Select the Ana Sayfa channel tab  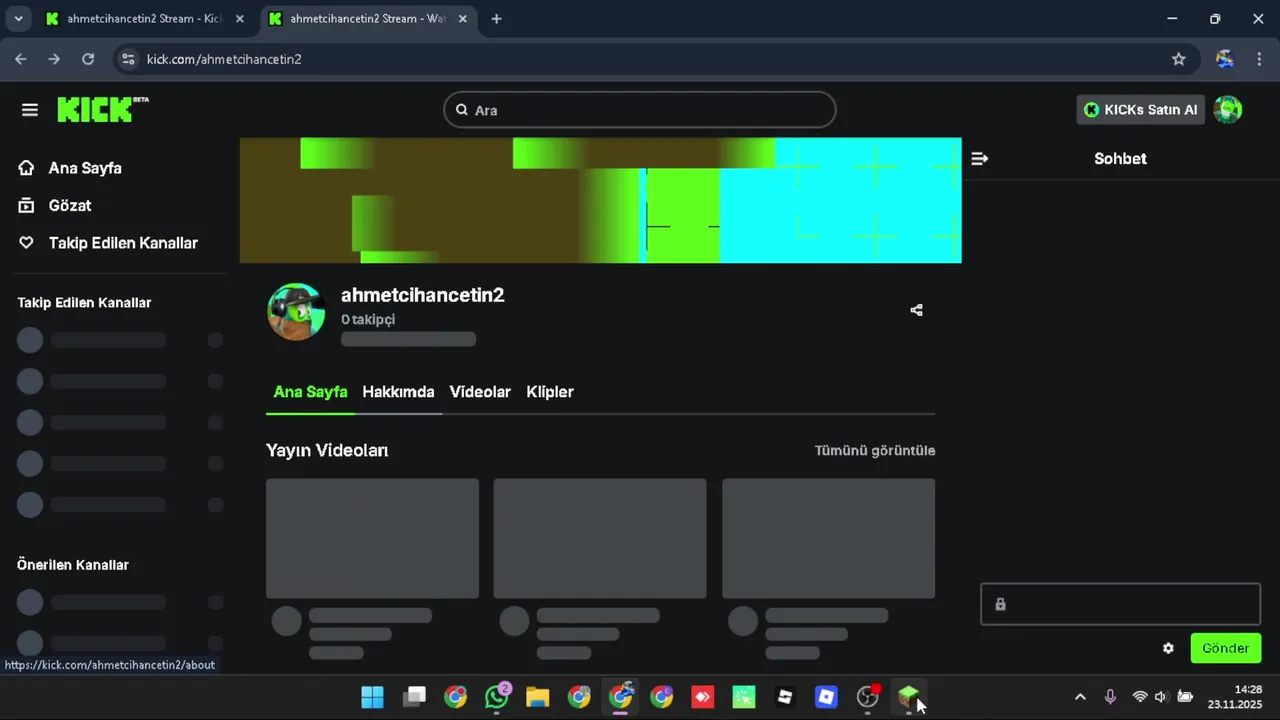coord(310,392)
